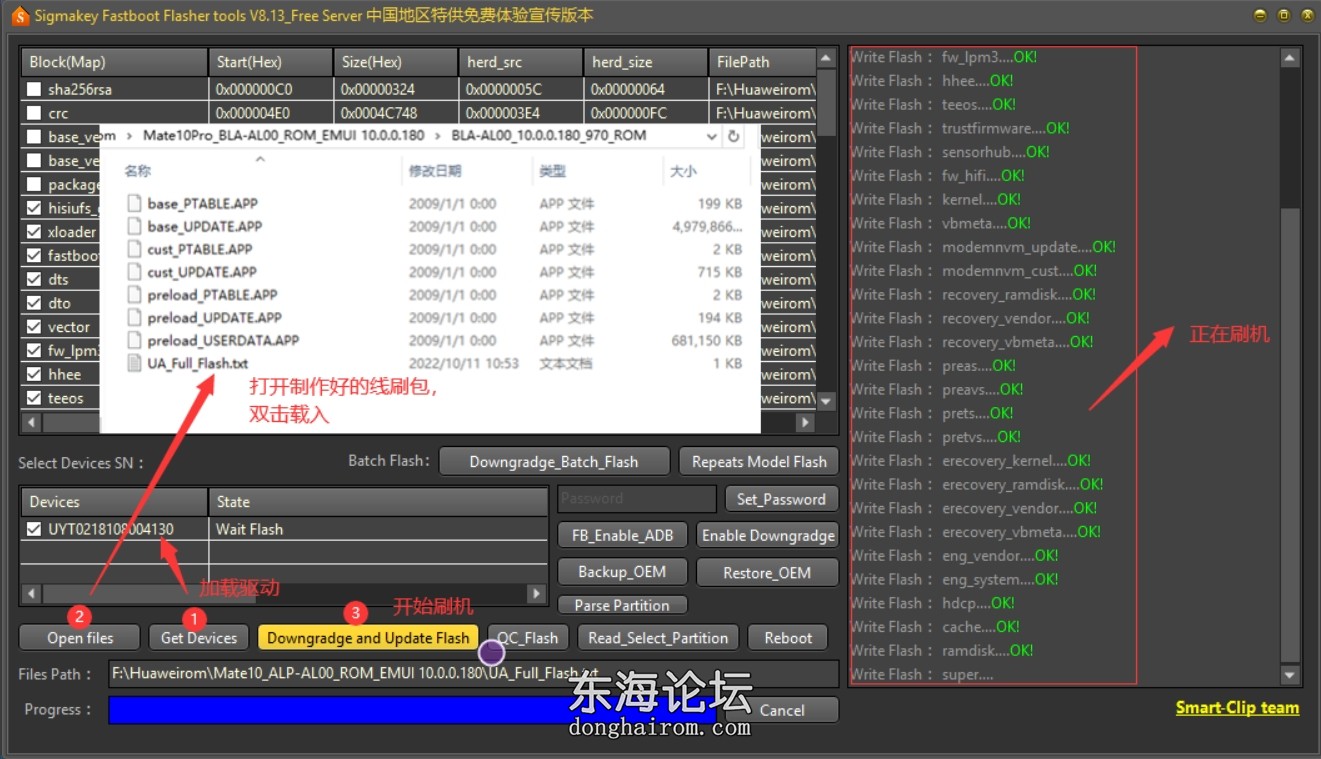The image size is (1321, 759).
Task: Click the Enable Downgradge button
Action: pos(768,536)
